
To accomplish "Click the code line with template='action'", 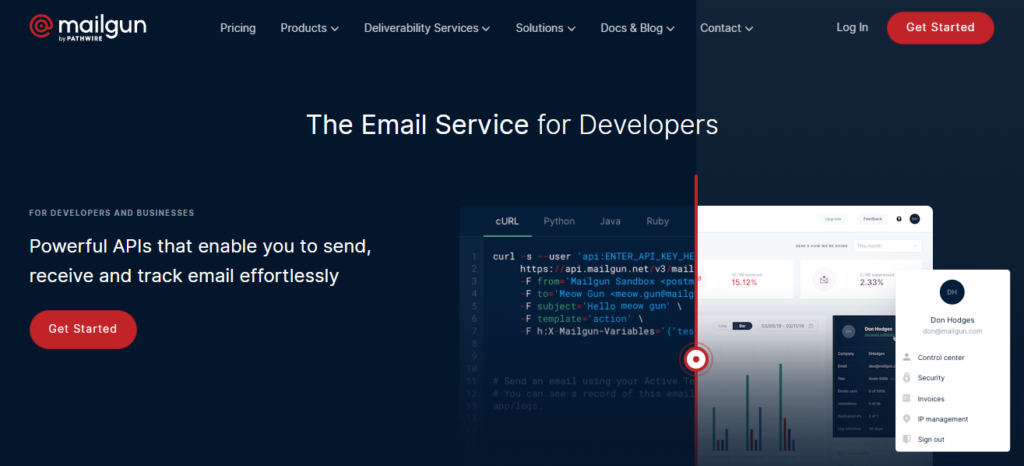I will click(581, 318).
